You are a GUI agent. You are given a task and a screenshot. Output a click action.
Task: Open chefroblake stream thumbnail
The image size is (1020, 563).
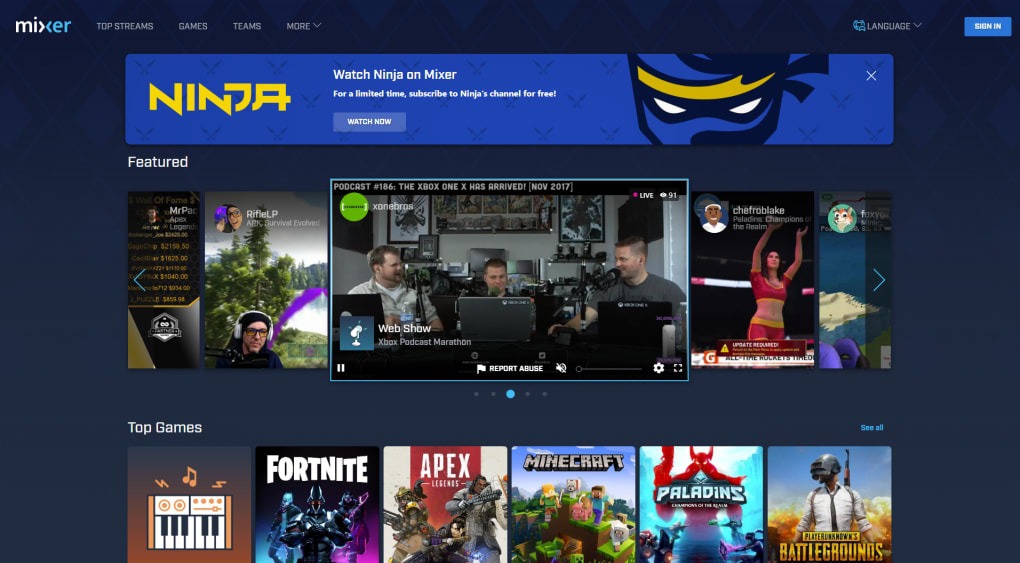[752, 280]
